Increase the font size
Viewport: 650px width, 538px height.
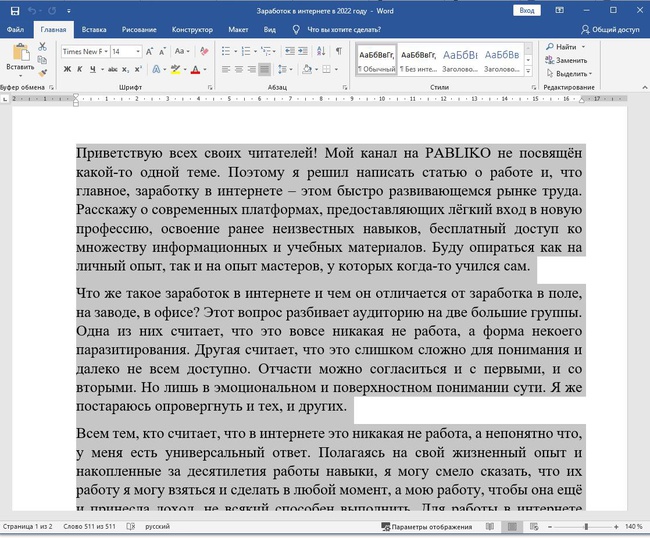click(149, 51)
